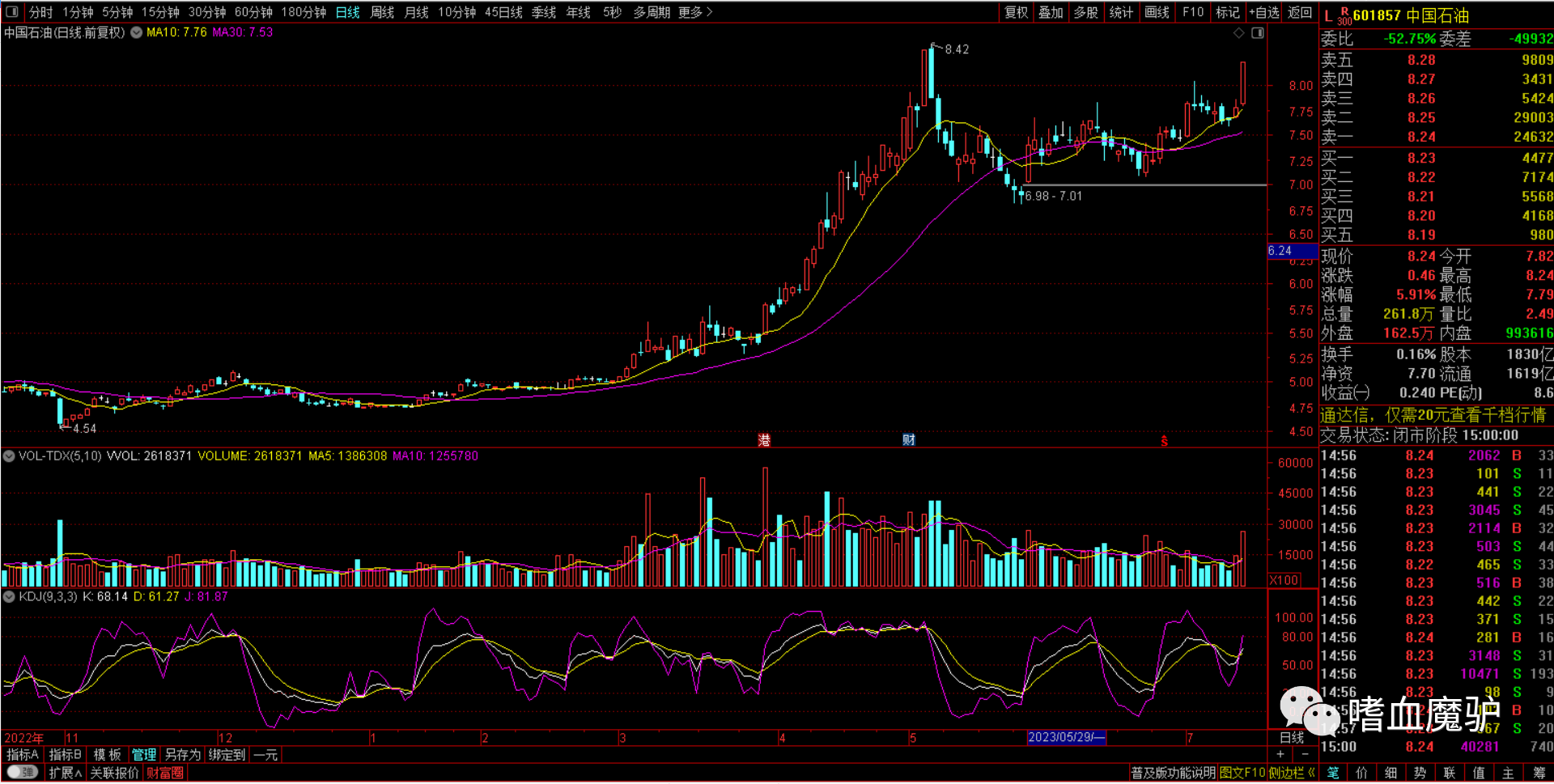This screenshot has width=1554, height=784.
Task: Open the 更多 periods dropdown
Action: click(x=695, y=12)
